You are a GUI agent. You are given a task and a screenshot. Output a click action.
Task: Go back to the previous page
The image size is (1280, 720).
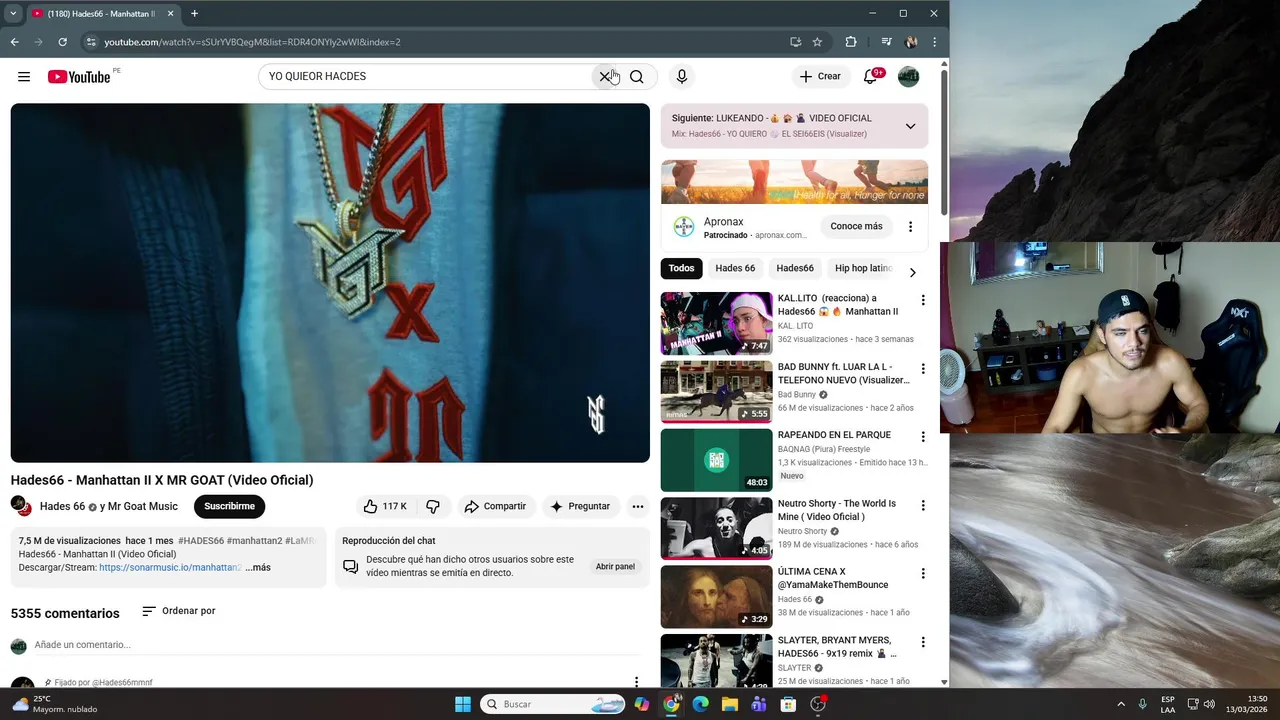tap(14, 42)
